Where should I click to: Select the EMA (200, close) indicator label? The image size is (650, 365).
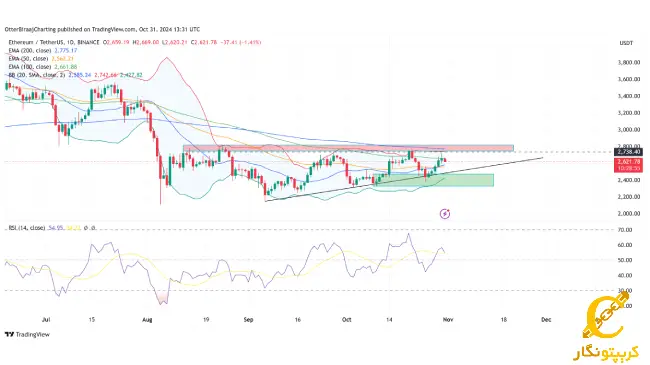[30, 51]
